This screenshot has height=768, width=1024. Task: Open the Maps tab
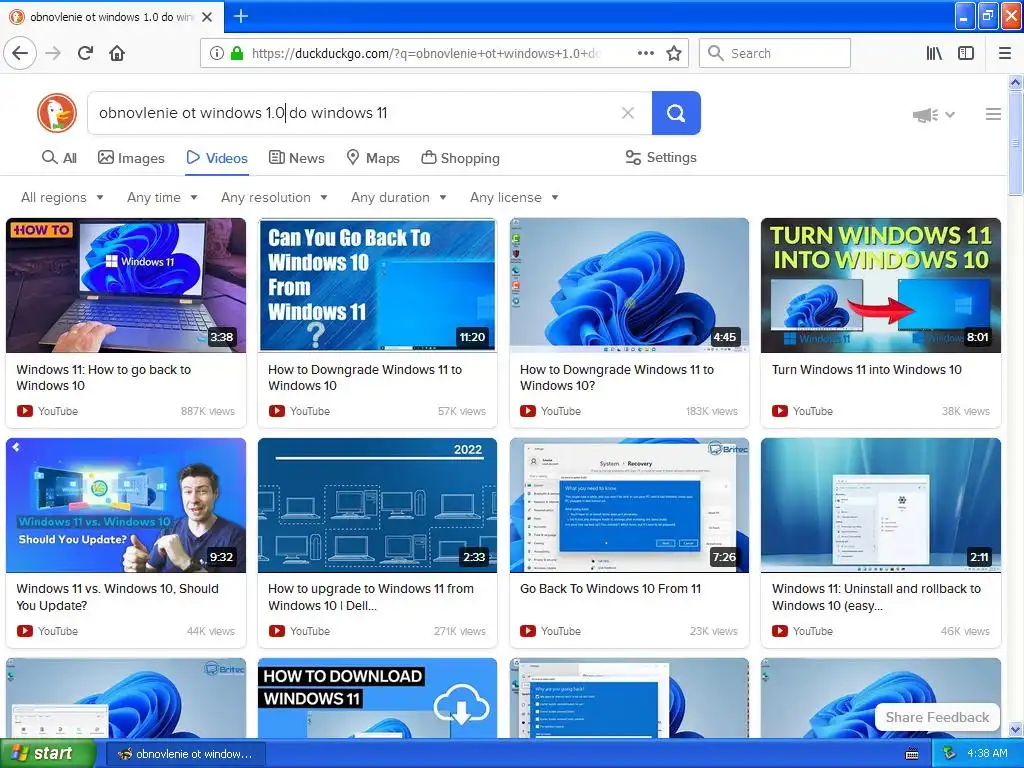pos(373,158)
